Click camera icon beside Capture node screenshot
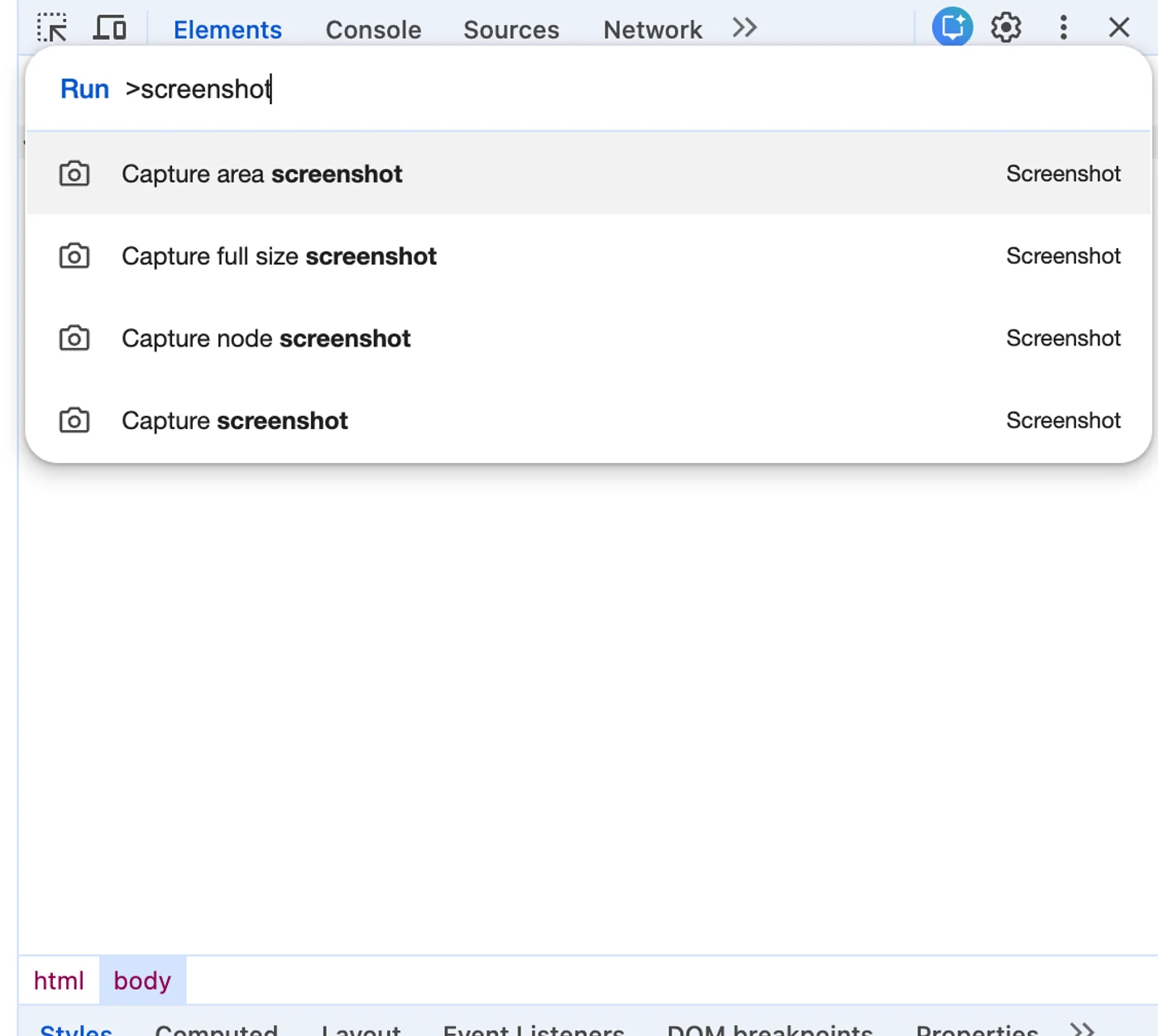Image resolution: width=1158 pixels, height=1036 pixels. click(x=74, y=338)
